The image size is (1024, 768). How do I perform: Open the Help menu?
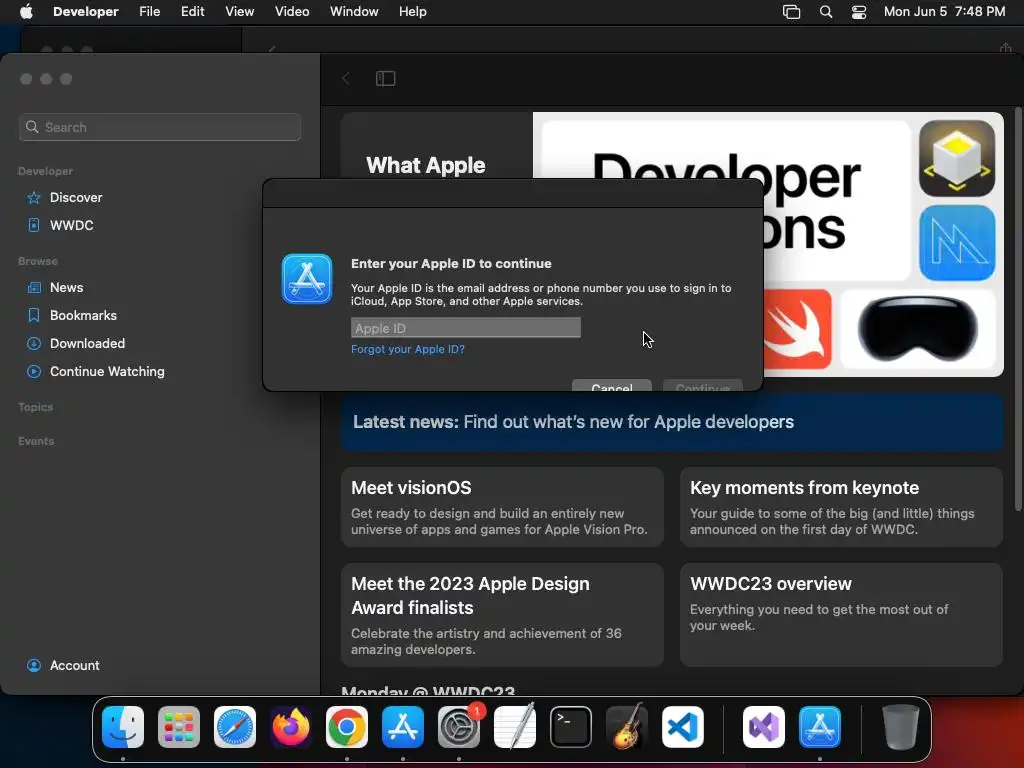413,12
